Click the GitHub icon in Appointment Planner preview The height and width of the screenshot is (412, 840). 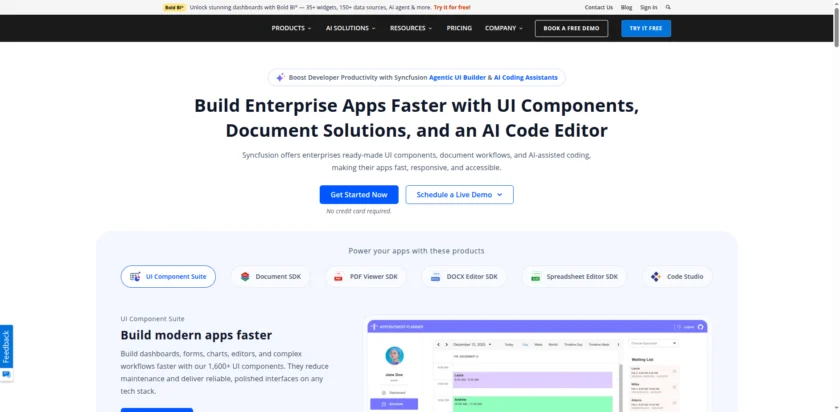(x=700, y=327)
